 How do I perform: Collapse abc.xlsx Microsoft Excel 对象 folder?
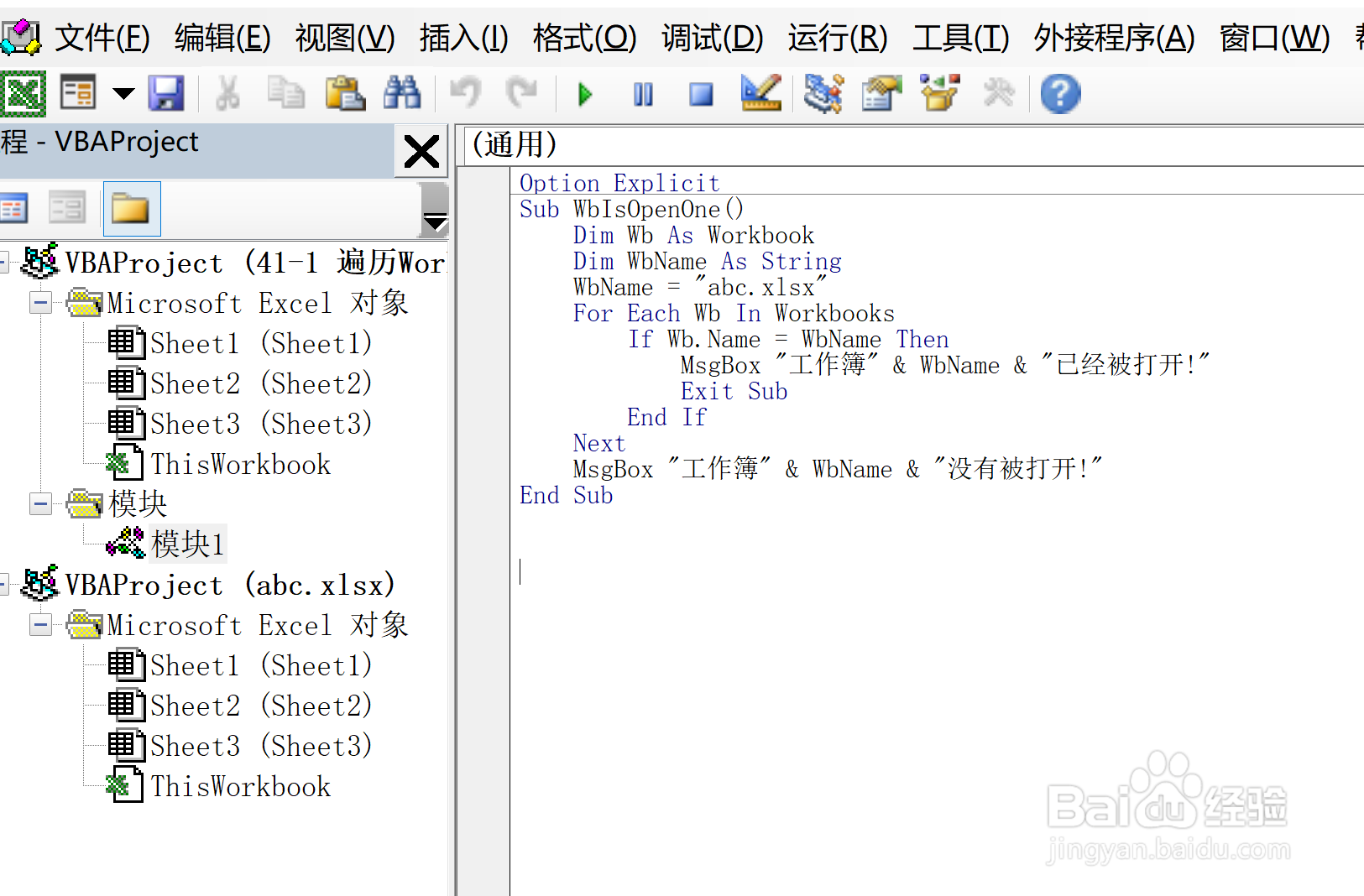click(x=40, y=625)
